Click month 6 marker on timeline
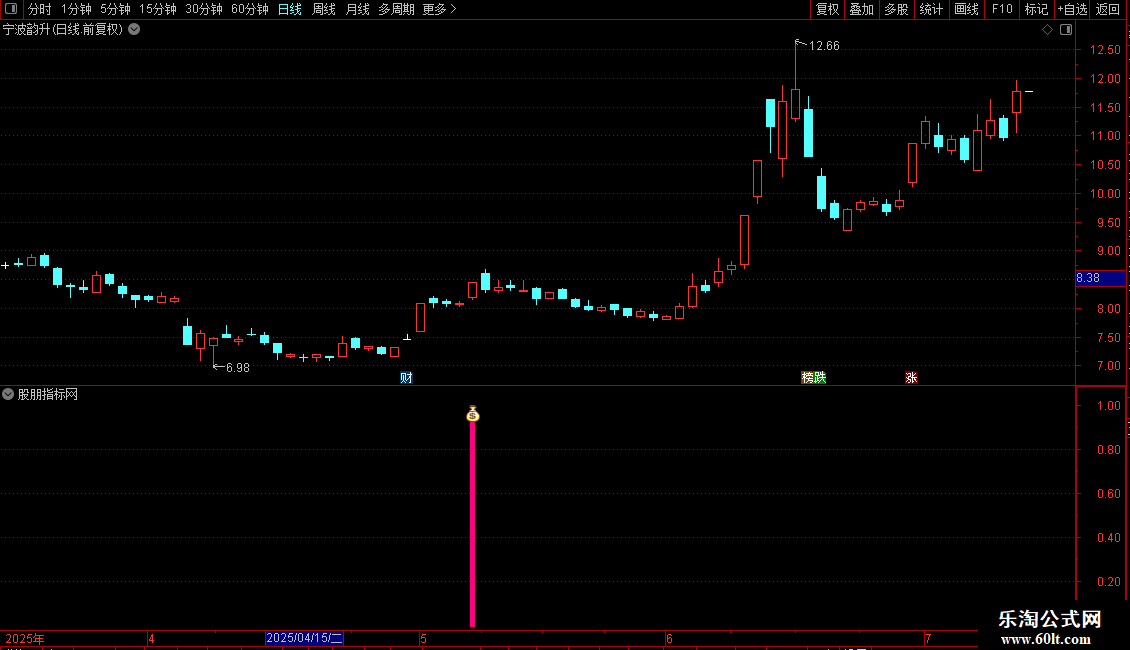The width and height of the screenshot is (1130, 650). click(669, 638)
